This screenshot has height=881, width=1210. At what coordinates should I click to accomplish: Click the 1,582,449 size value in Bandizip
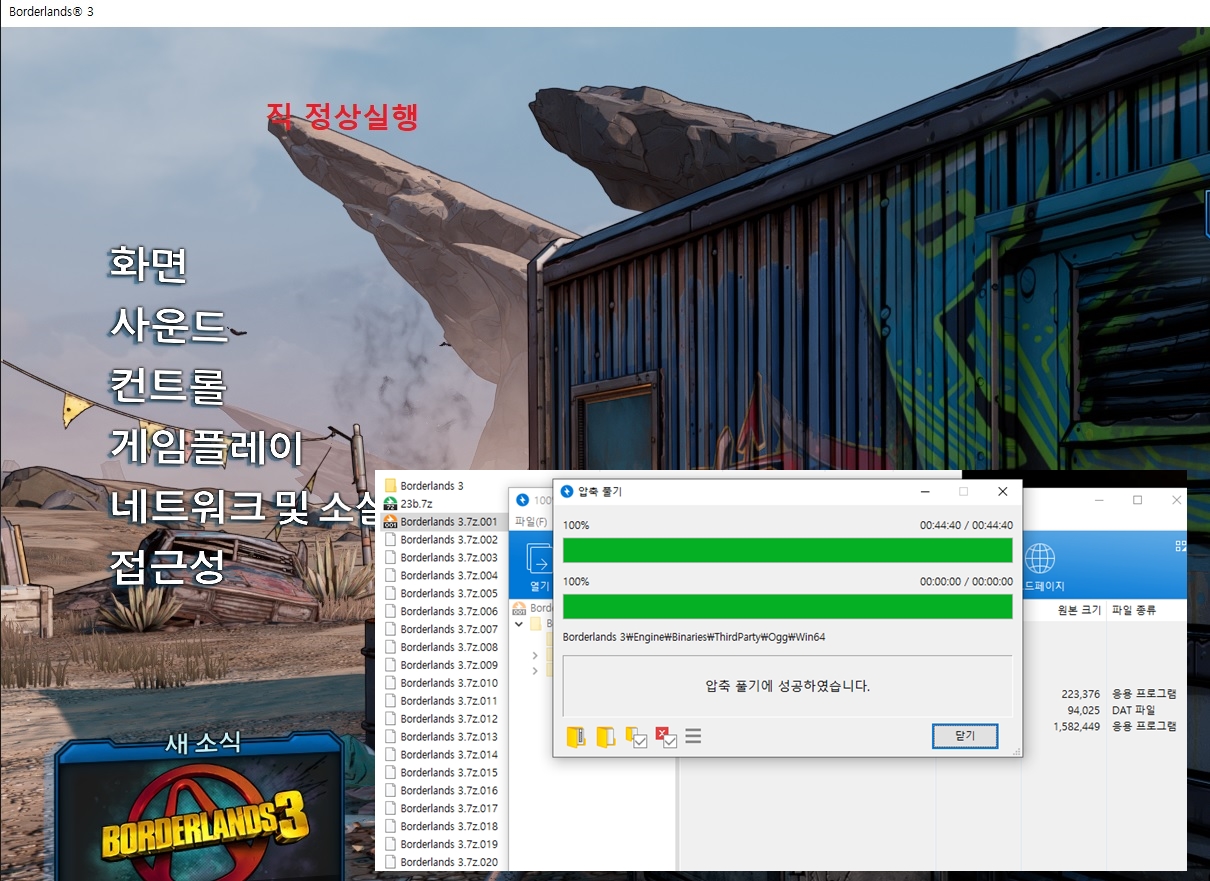click(1077, 726)
